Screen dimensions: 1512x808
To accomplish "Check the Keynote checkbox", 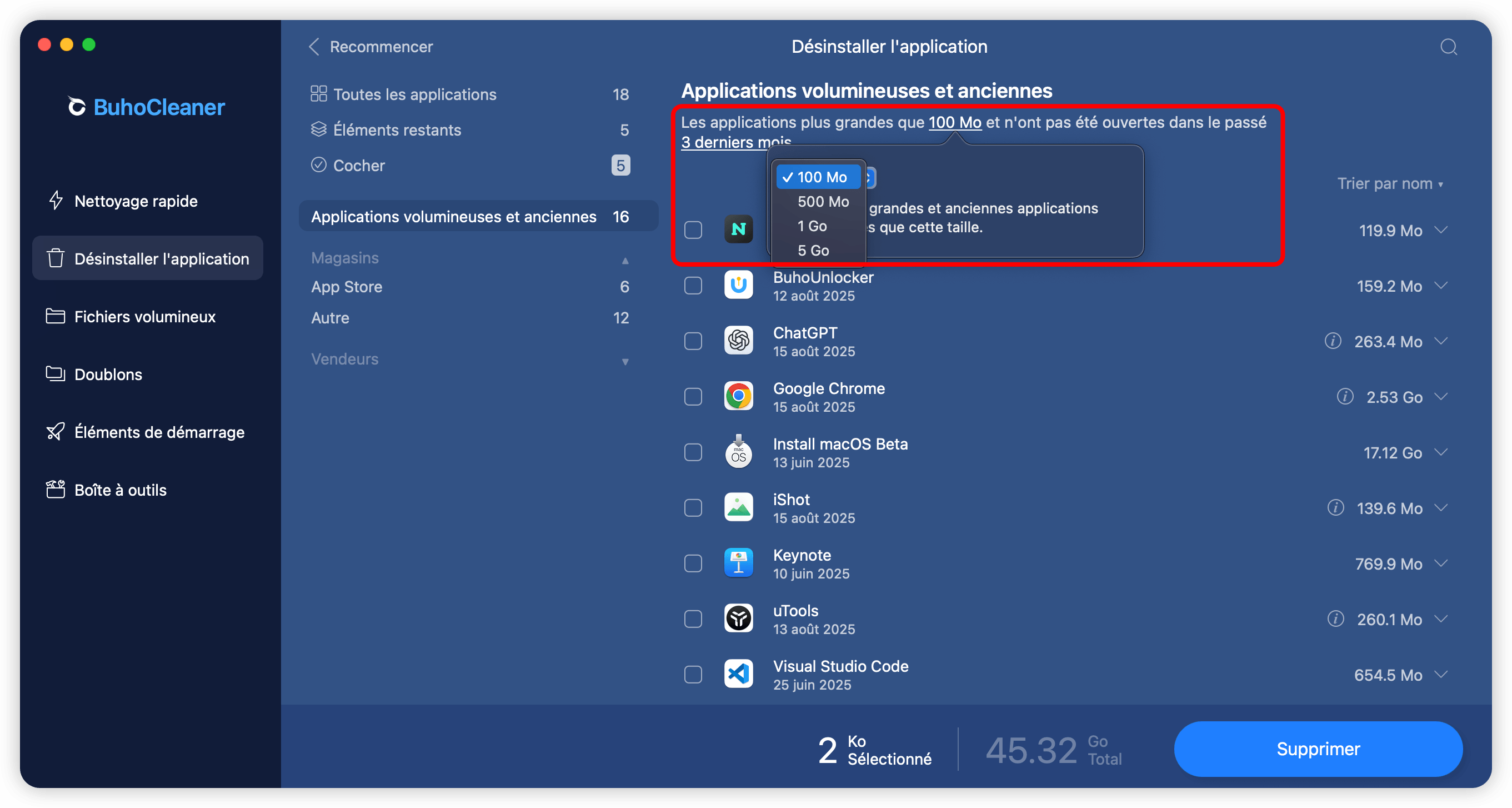I will click(693, 563).
